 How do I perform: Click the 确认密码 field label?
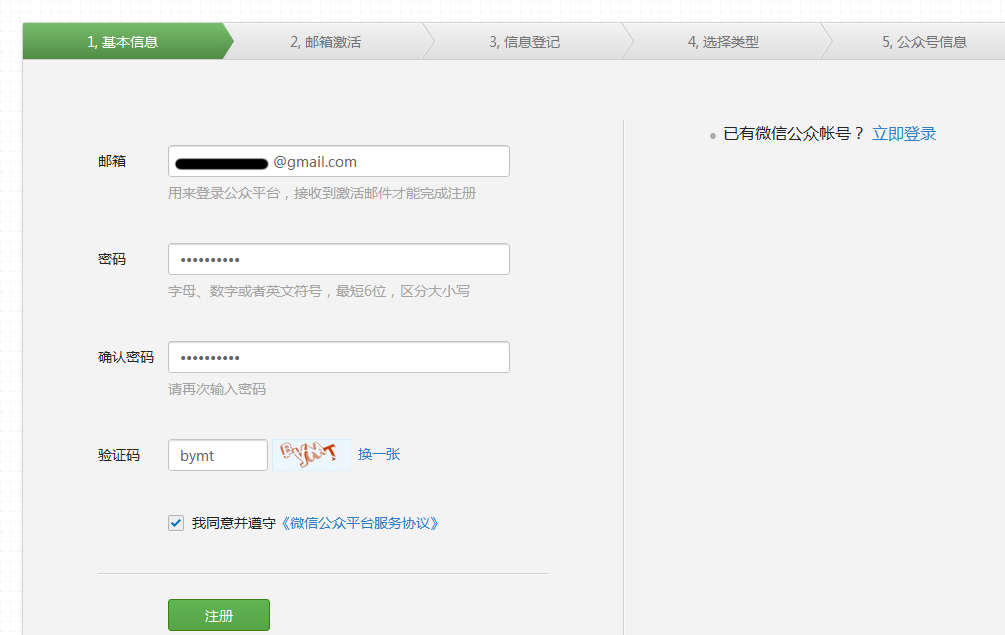click(126, 357)
